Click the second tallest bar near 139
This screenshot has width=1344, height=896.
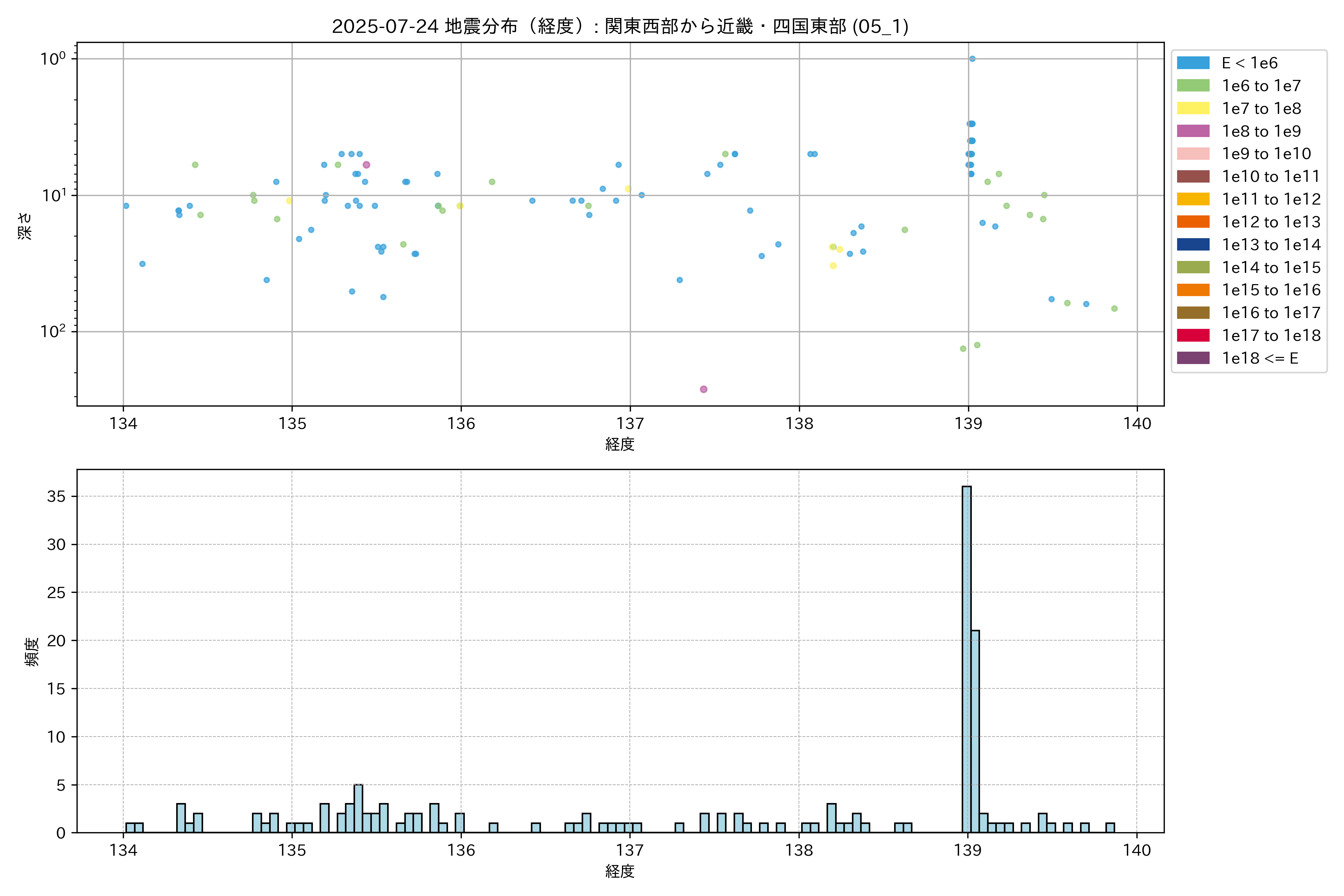[x=975, y=731]
